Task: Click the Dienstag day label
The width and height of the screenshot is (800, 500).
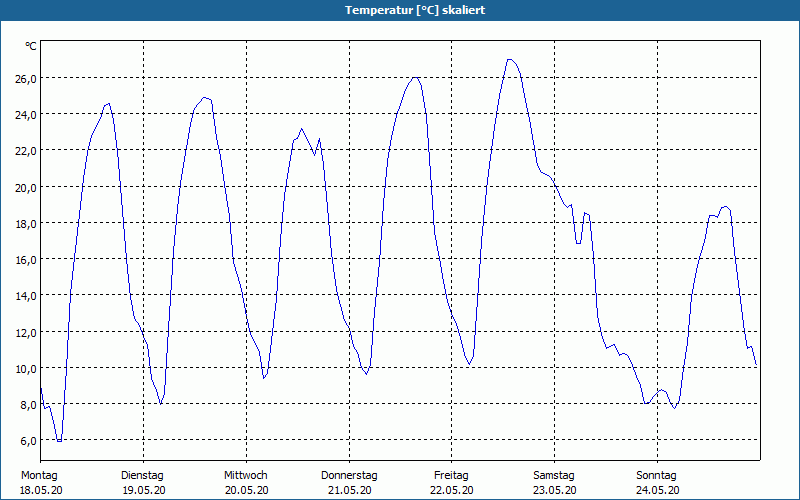Action: [142, 476]
